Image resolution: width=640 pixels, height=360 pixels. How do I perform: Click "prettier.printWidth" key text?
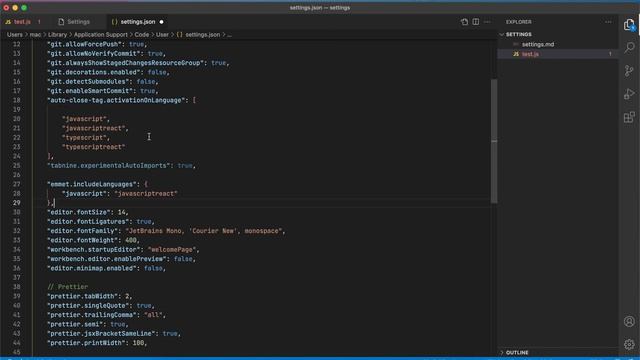pos(87,343)
